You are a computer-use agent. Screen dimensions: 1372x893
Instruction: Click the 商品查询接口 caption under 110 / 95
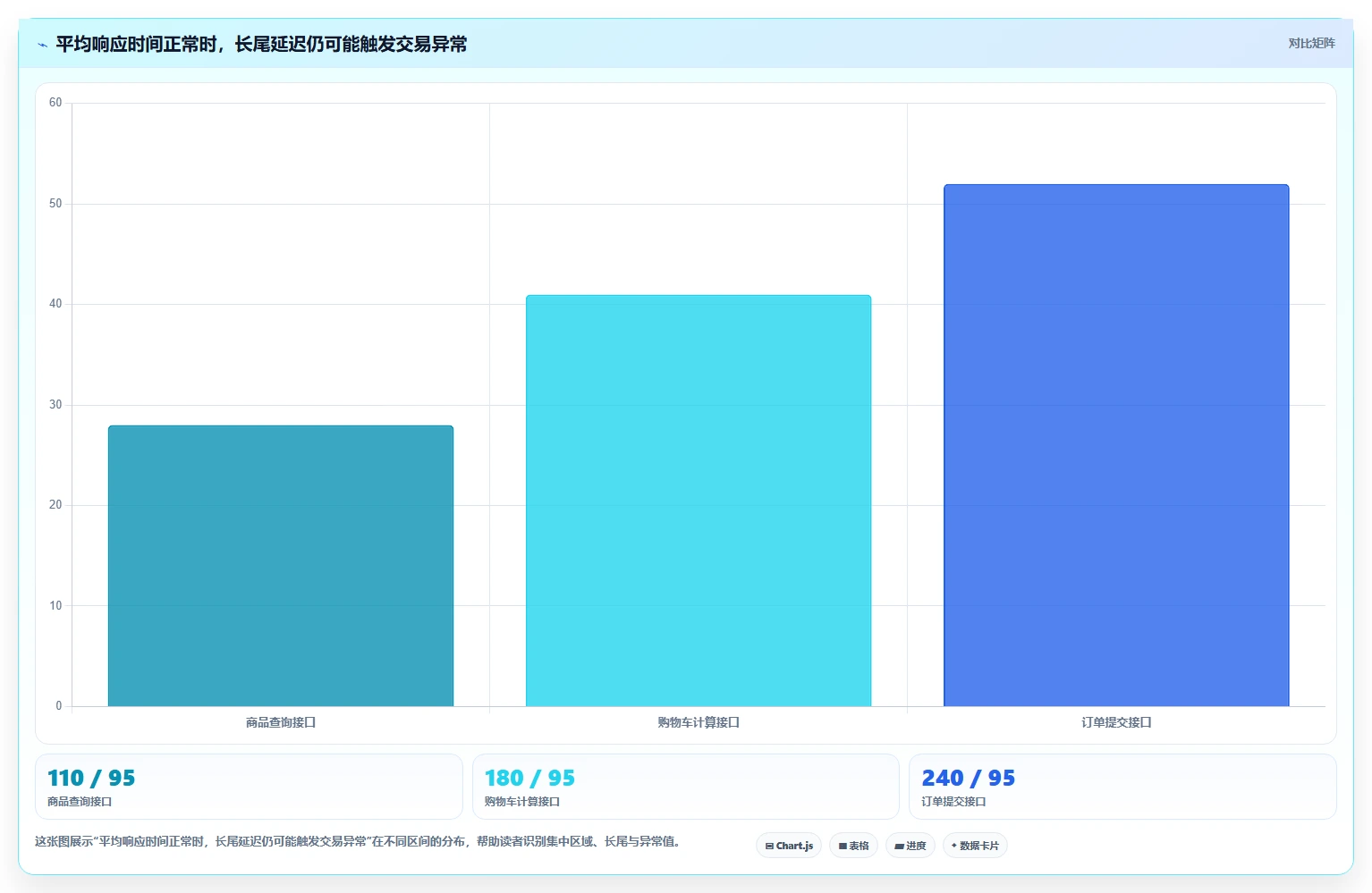click(x=80, y=802)
